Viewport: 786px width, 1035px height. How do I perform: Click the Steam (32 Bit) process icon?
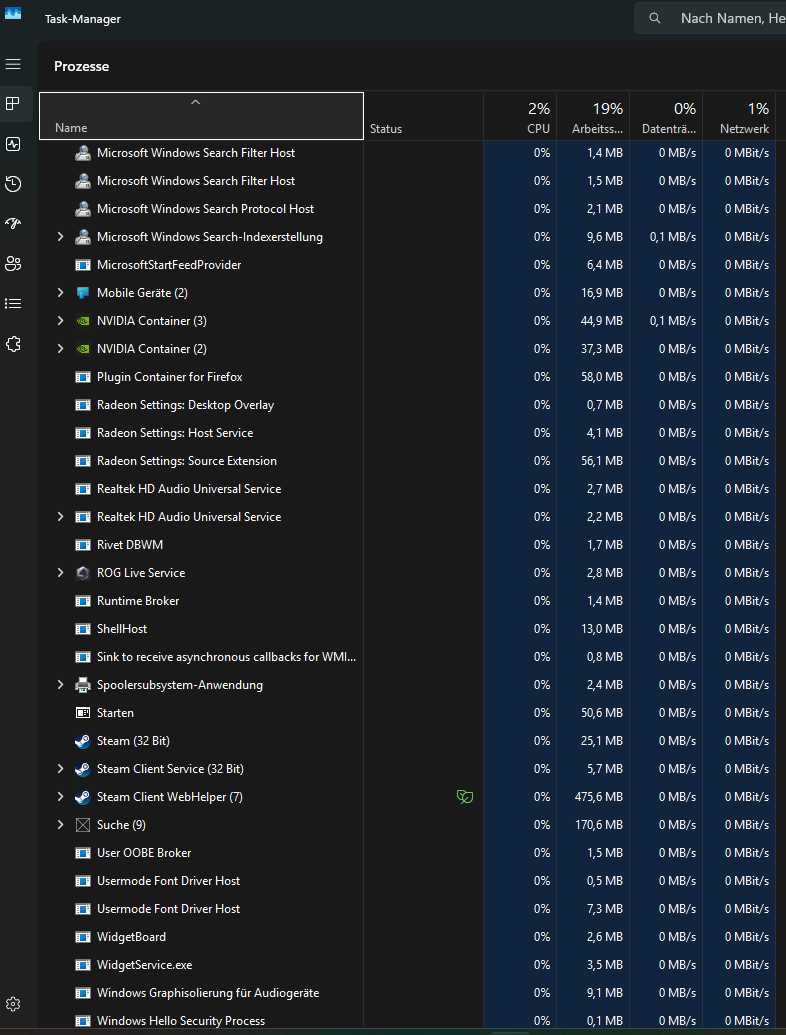(82, 741)
